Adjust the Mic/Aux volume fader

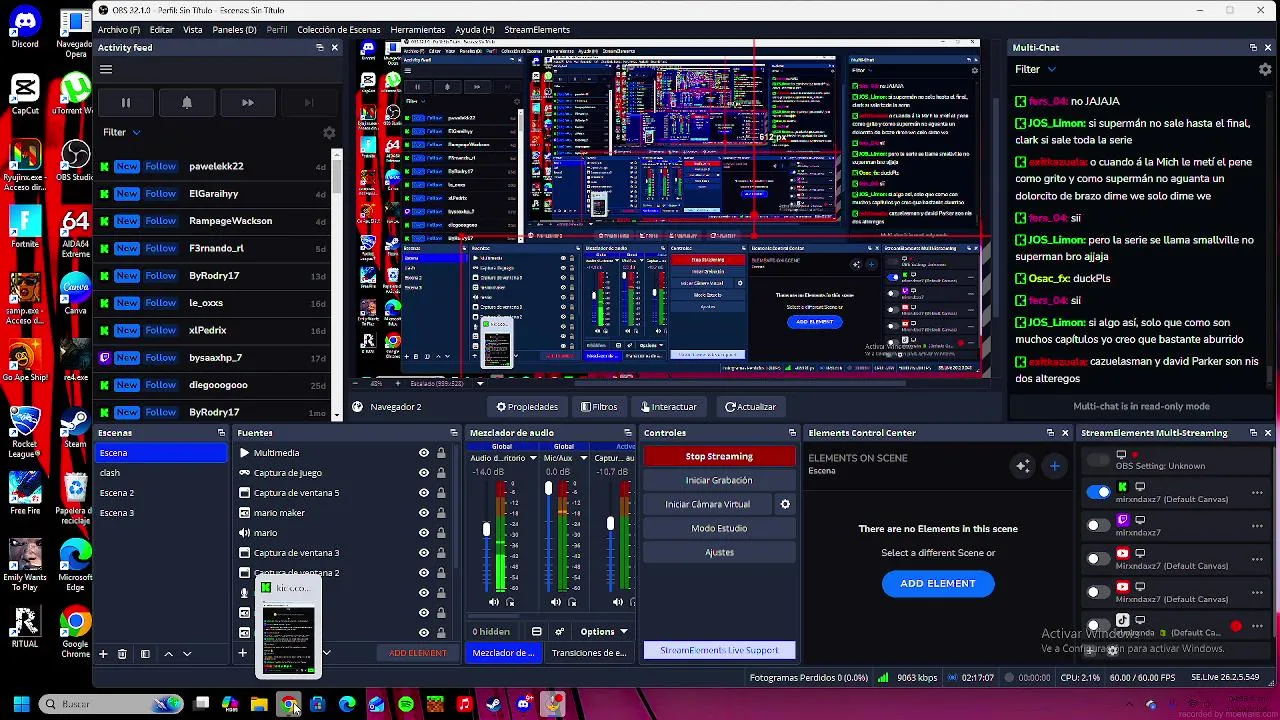(548, 489)
